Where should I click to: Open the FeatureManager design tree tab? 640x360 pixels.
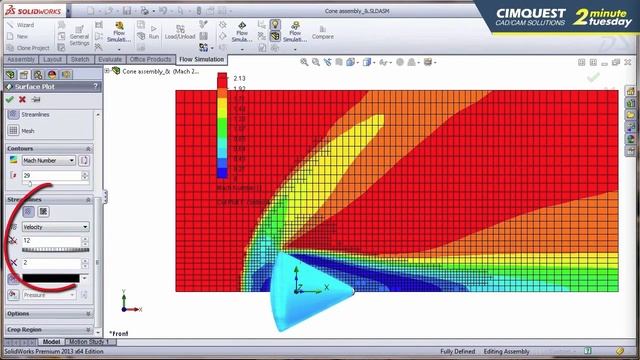(x=10, y=74)
